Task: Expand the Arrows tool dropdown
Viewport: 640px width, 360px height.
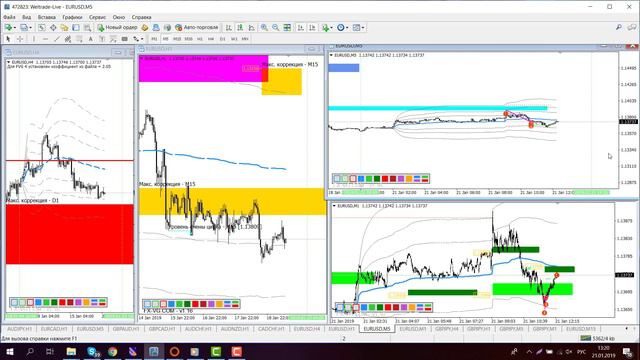Action: pos(142,39)
